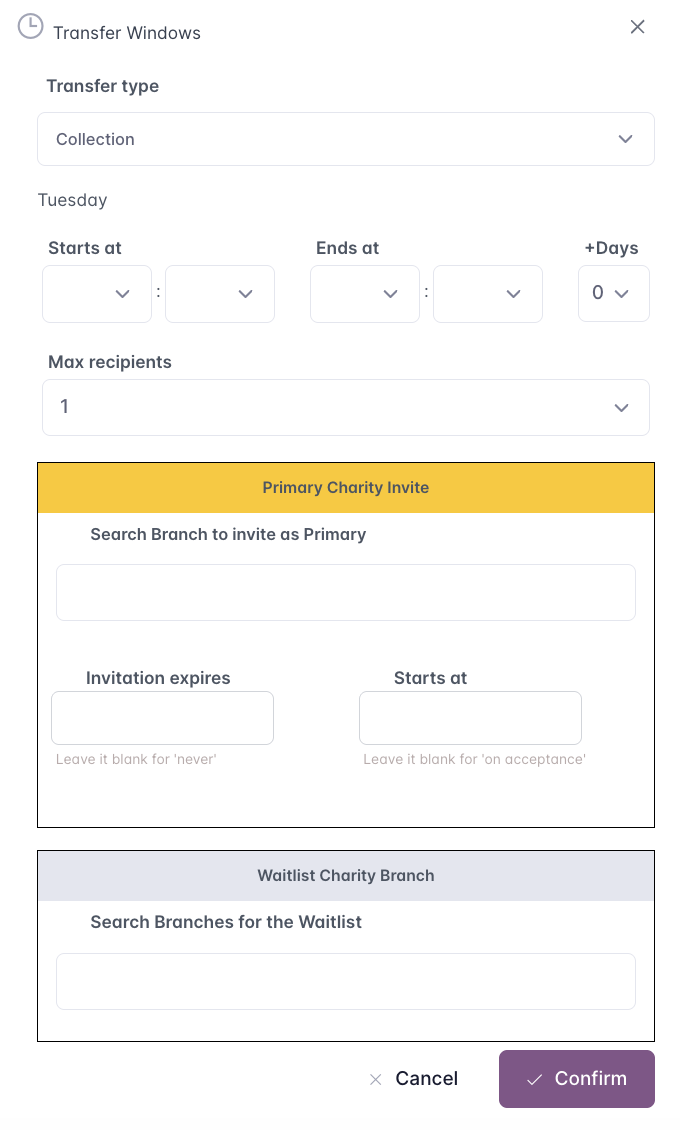The height and width of the screenshot is (1130, 680).
Task: Change the +Days dropdown value
Action: click(613, 294)
